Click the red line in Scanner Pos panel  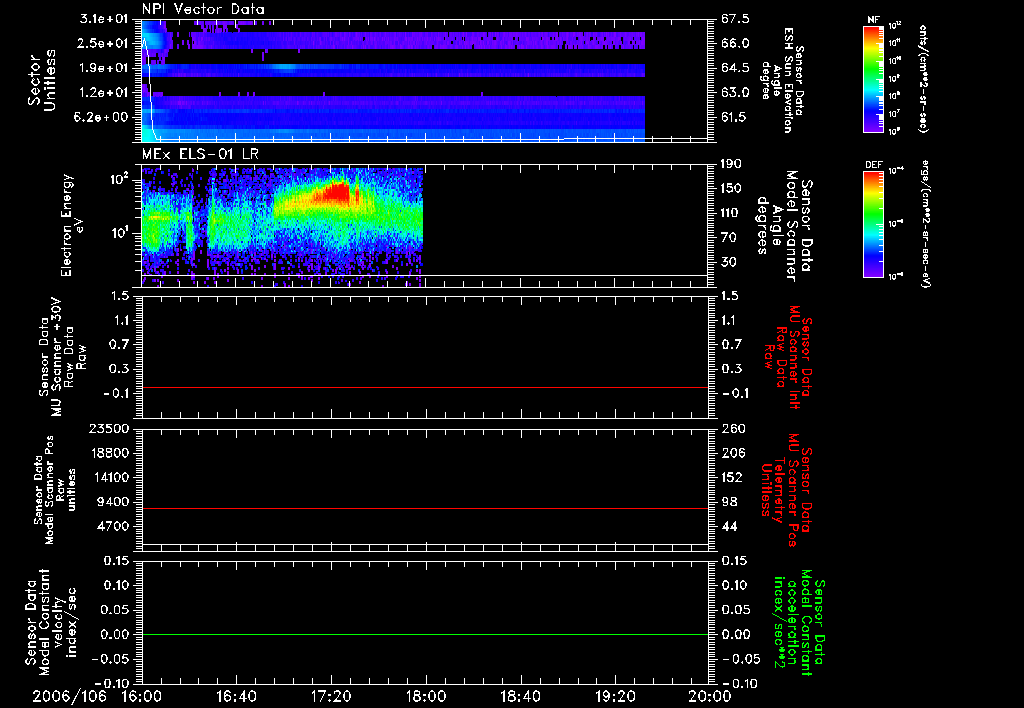point(424,508)
